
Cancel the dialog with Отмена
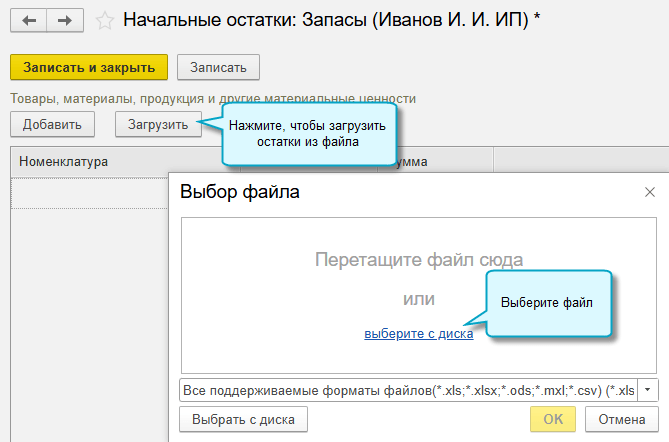click(x=621, y=419)
